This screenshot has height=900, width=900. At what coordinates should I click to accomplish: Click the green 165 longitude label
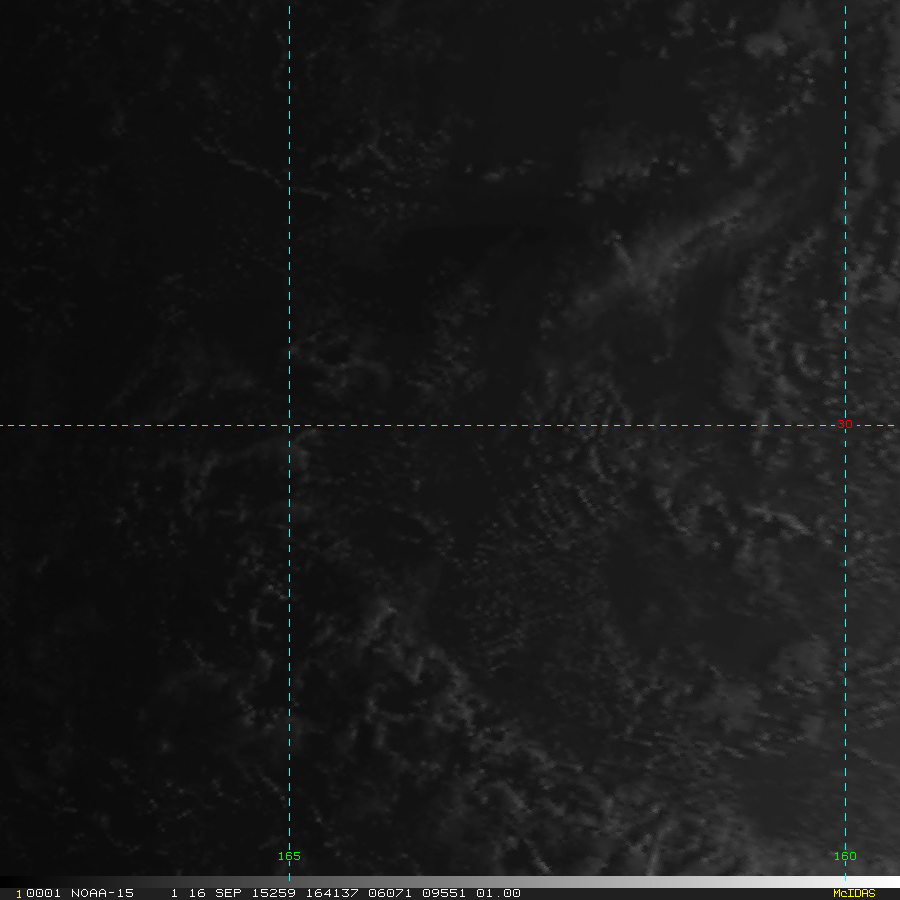pos(289,856)
